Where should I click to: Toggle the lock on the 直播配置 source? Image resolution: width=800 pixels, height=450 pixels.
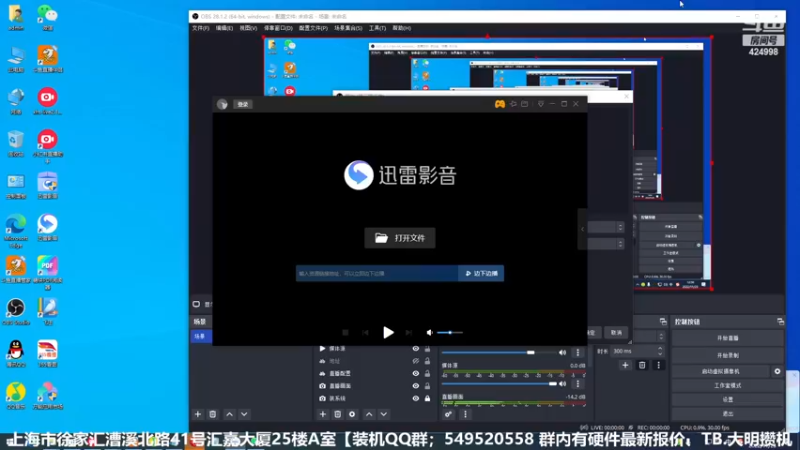[428, 373]
